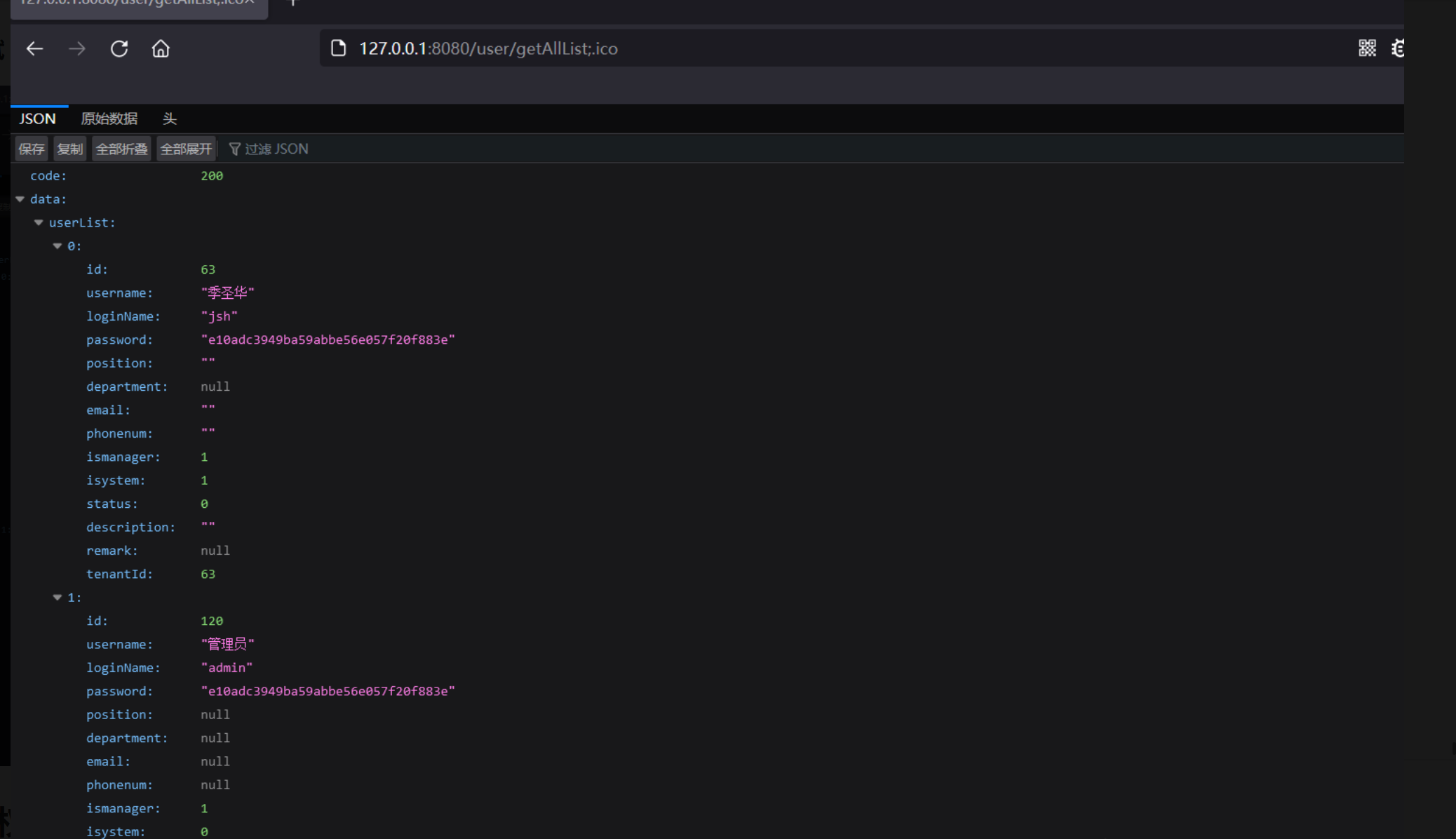Viewport: 1456px width, 839px height.
Task: Click the bug extension icon
Action: coord(1398,48)
